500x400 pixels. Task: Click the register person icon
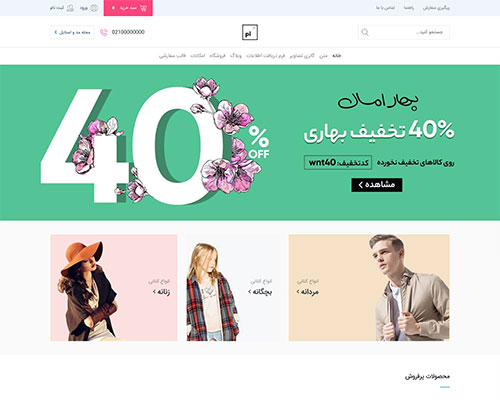coord(70,8)
